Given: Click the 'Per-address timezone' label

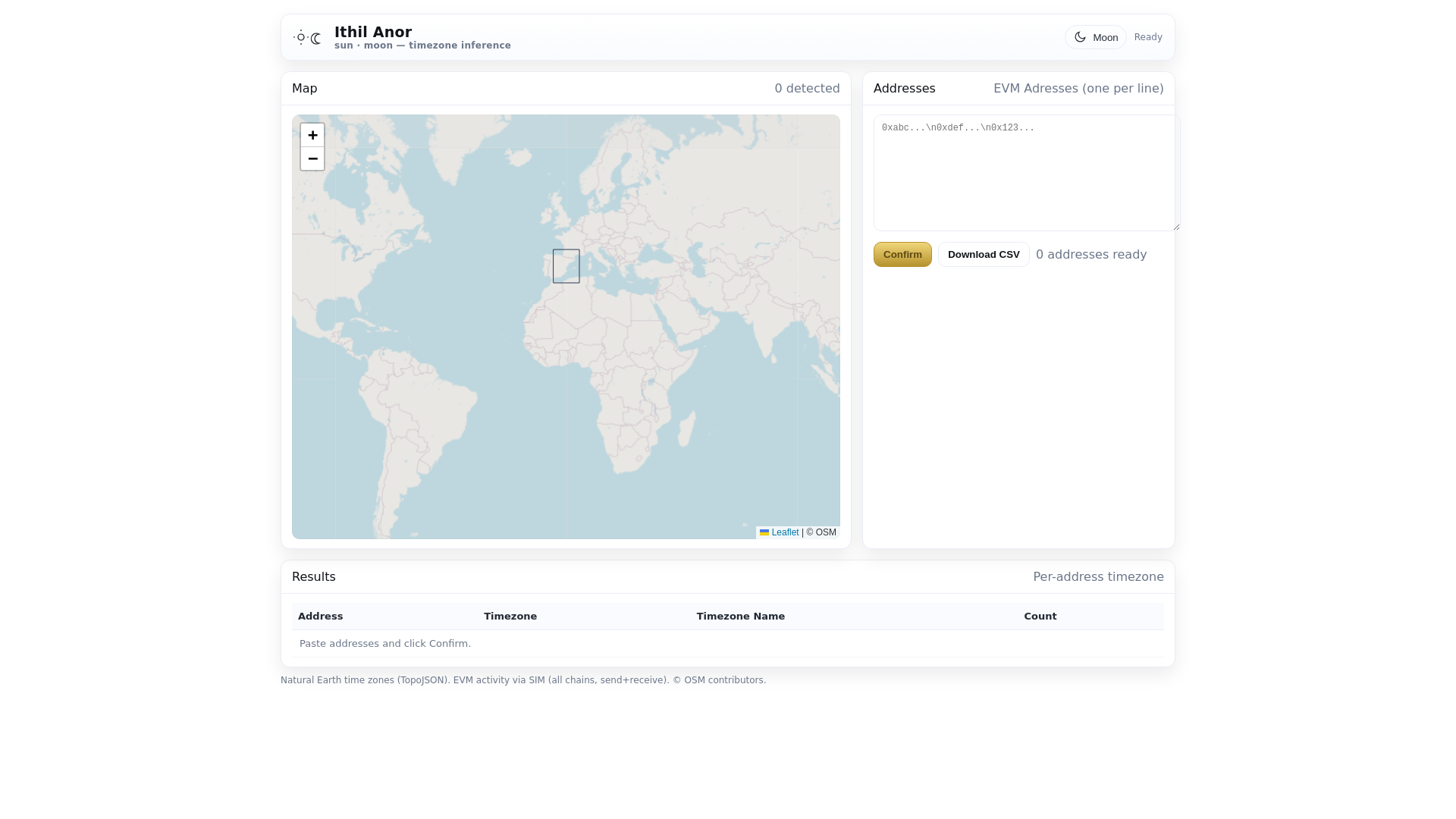Looking at the screenshot, I should pyautogui.click(x=1098, y=577).
